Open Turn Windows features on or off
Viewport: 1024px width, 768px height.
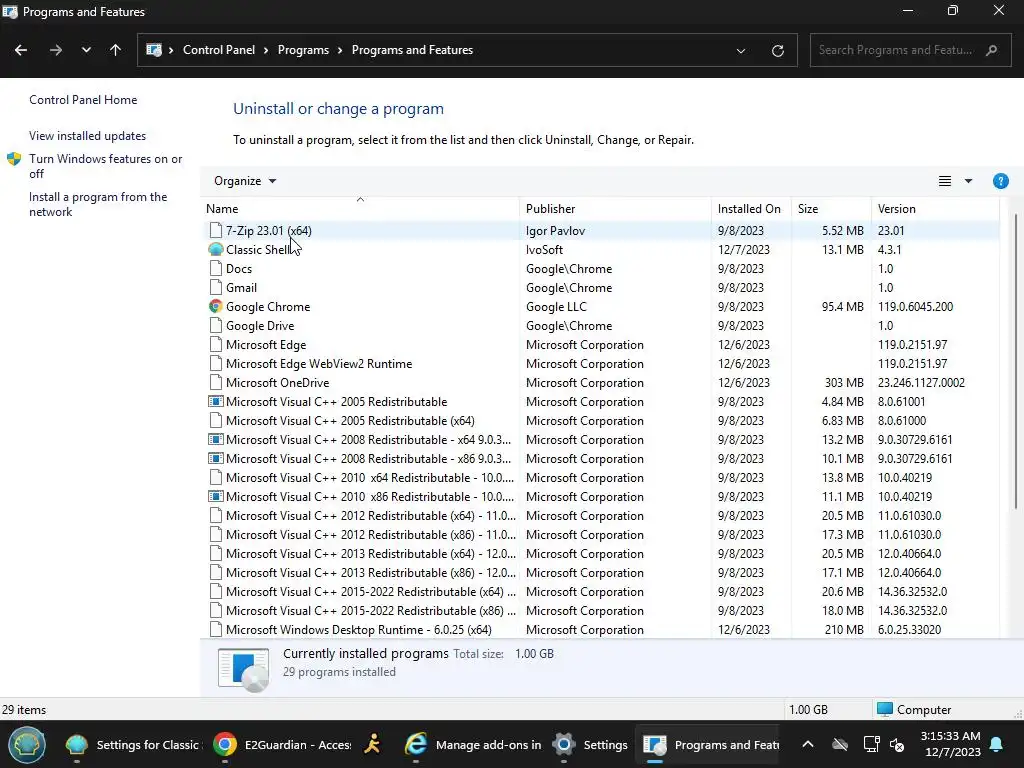(106, 166)
